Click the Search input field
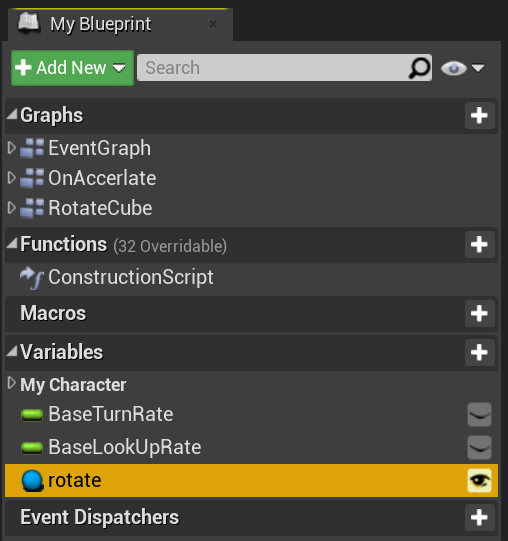Viewport: 508px width, 541px height. point(273,68)
